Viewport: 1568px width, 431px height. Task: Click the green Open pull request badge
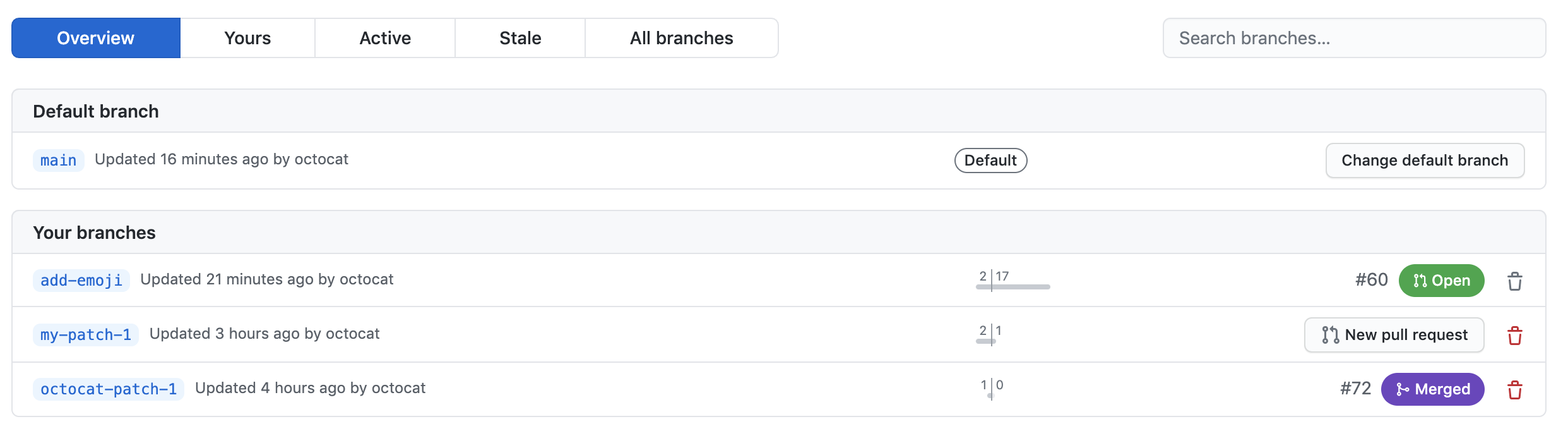pos(1441,281)
